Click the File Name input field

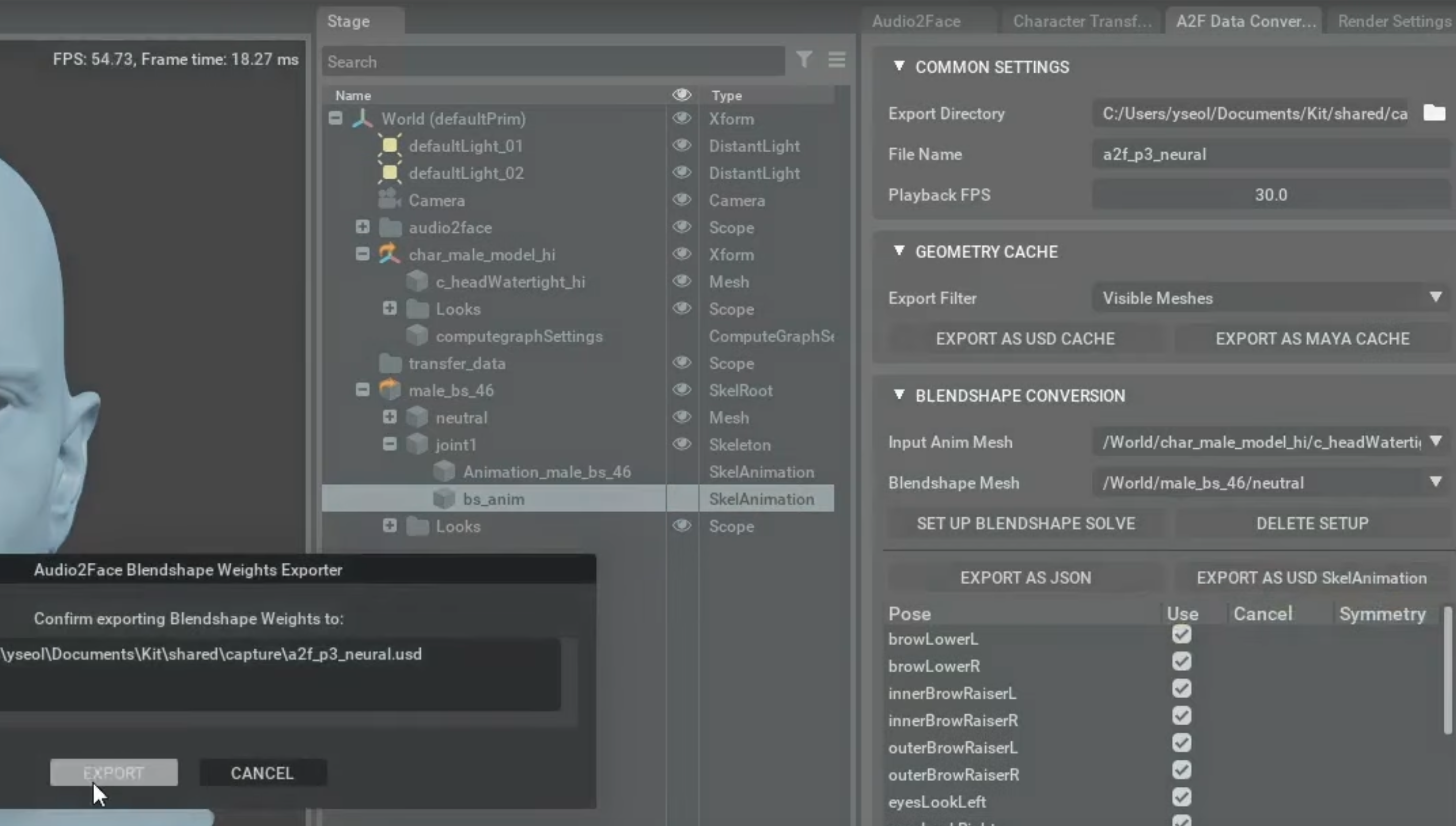click(x=1270, y=154)
